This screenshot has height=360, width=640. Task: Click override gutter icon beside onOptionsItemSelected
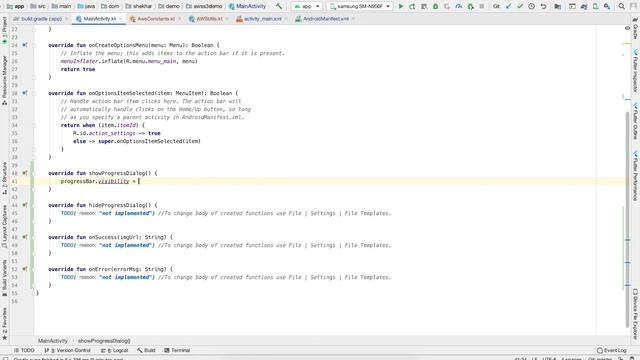[24, 93]
